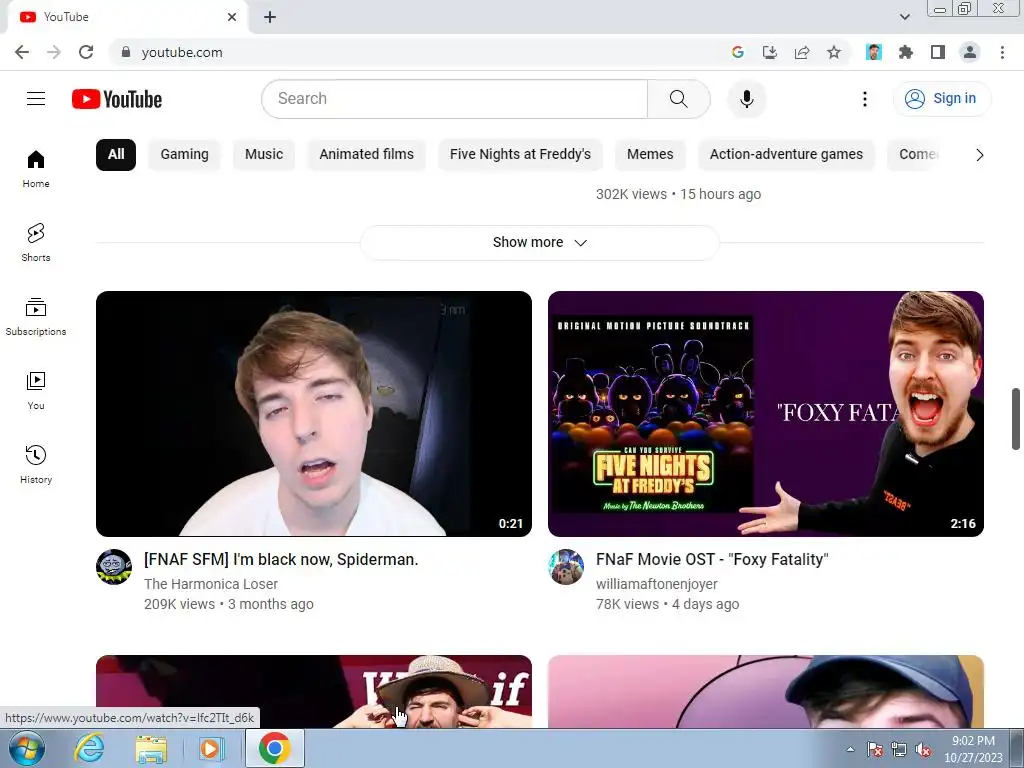Select the Music filter chip

(264, 155)
